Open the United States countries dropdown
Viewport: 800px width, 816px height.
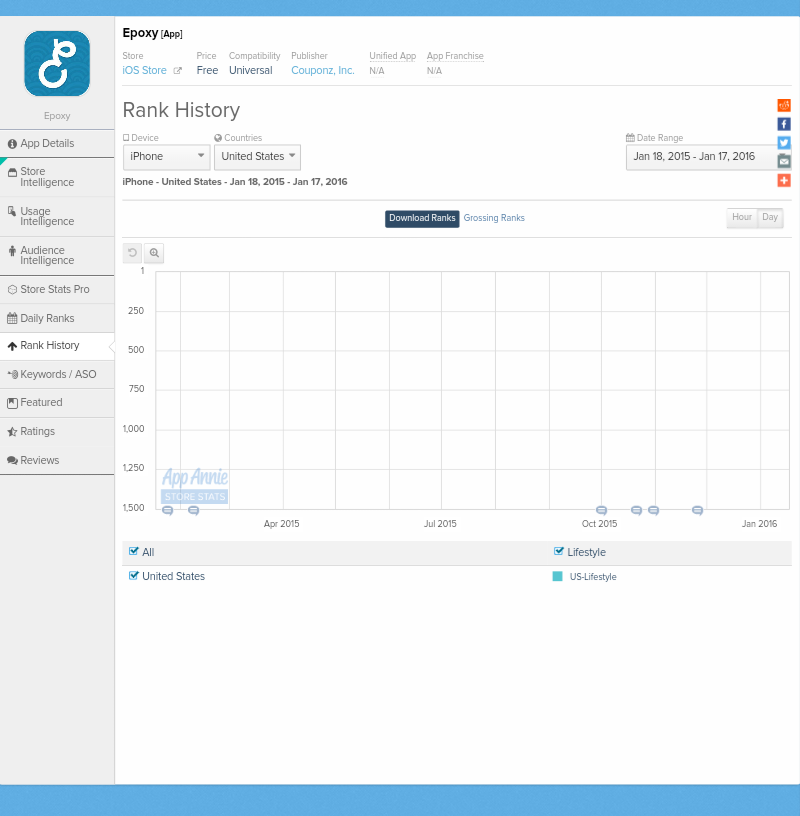pyautogui.click(x=257, y=157)
